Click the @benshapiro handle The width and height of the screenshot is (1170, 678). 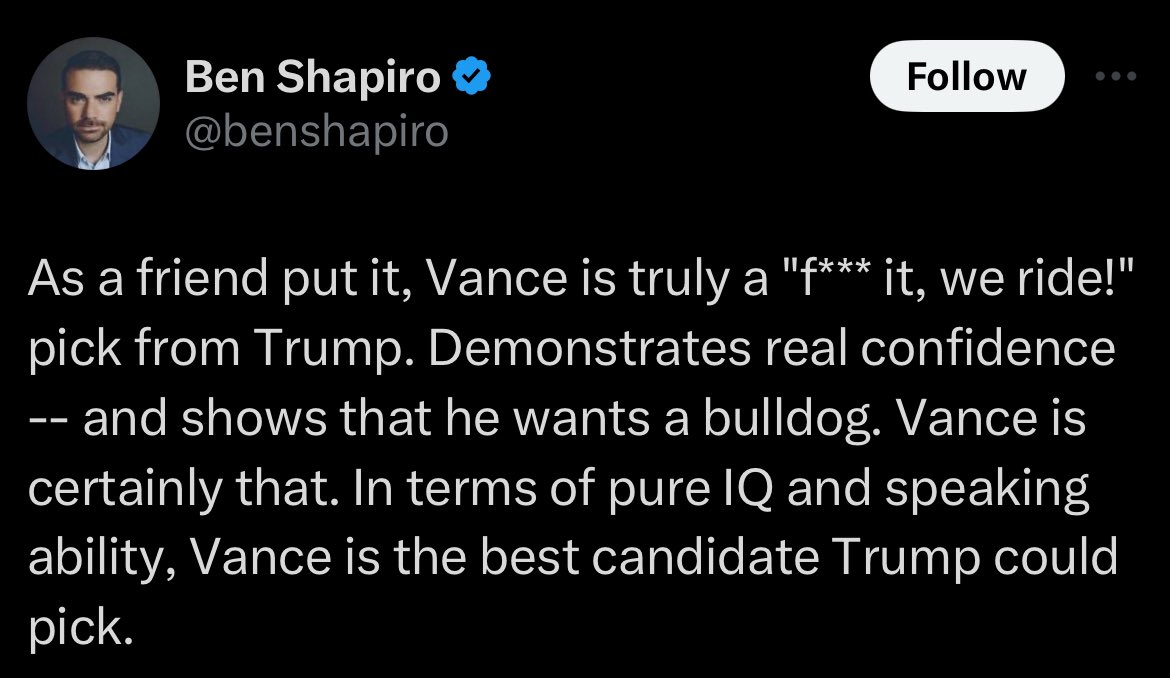click(x=317, y=131)
